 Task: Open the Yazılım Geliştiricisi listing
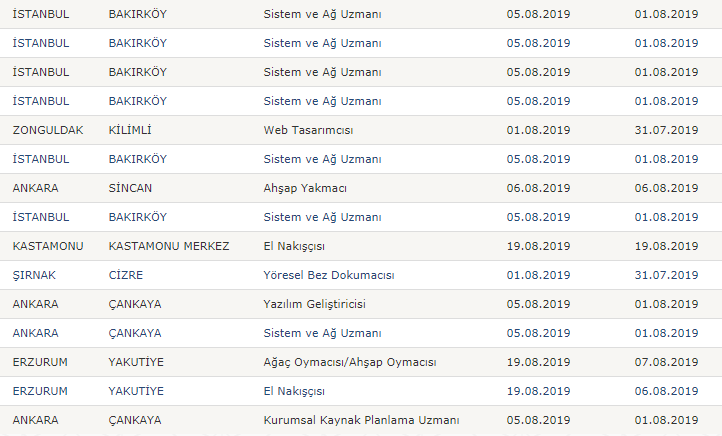coord(314,304)
